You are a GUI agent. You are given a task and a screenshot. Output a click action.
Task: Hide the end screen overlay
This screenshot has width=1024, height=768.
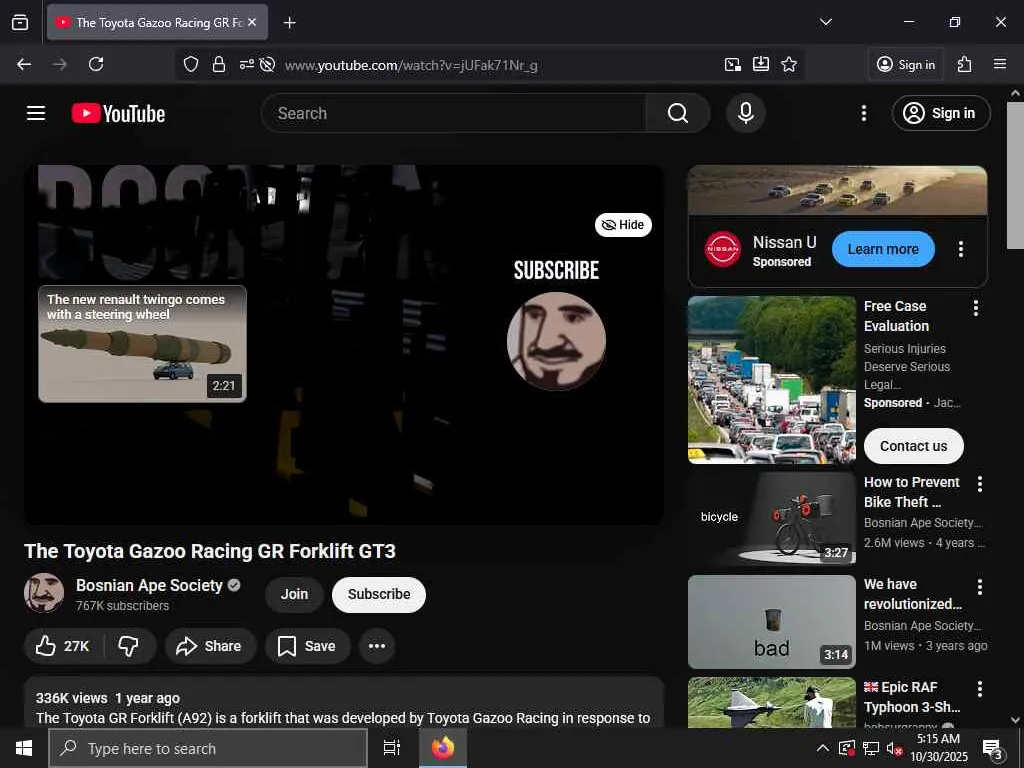point(623,225)
